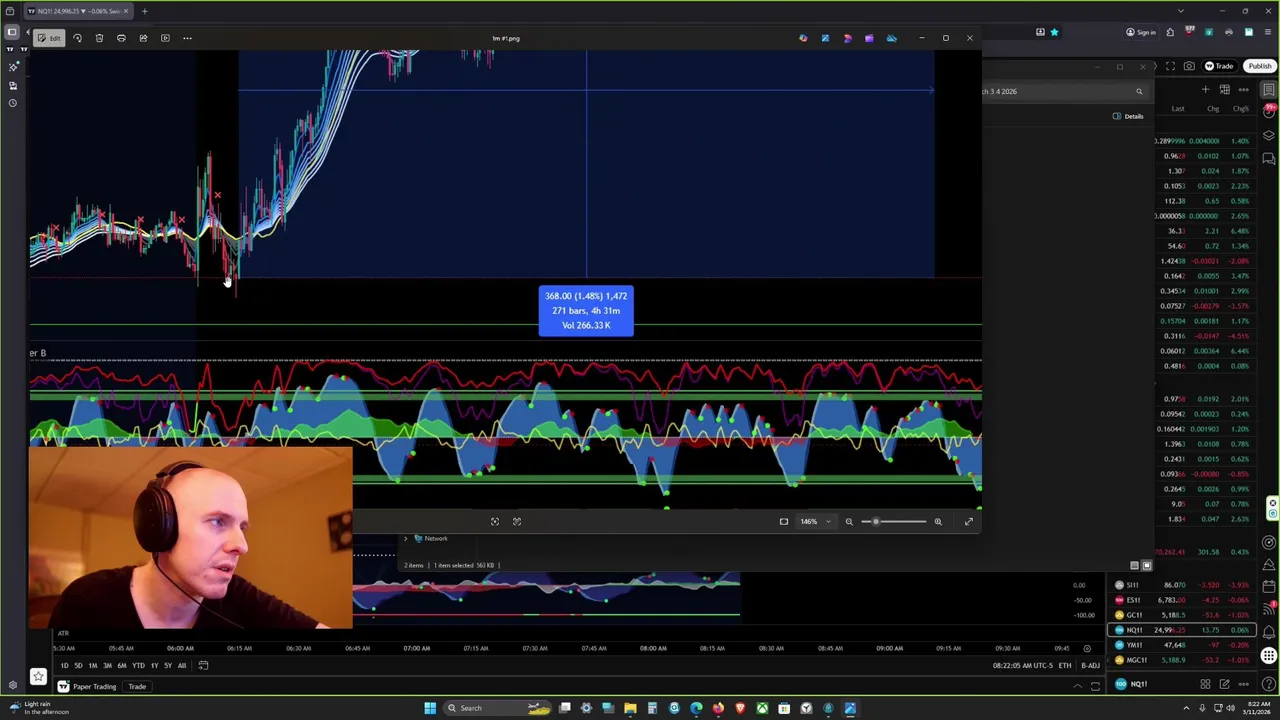
Task: Select the MGC1! watchlist row
Action: [1181, 660]
